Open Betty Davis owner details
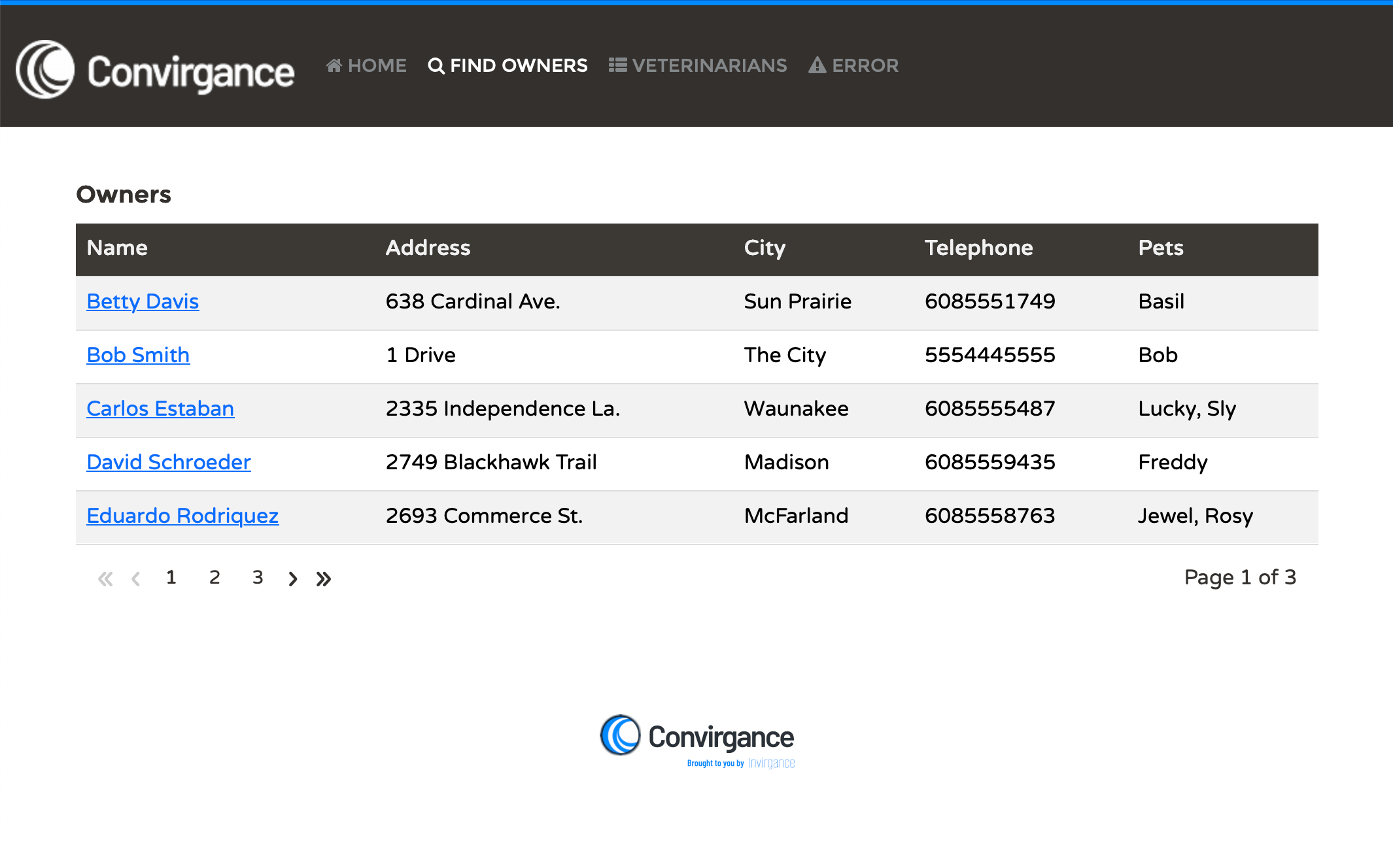The width and height of the screenshot is (1393, 868). (x=143, y=301)
